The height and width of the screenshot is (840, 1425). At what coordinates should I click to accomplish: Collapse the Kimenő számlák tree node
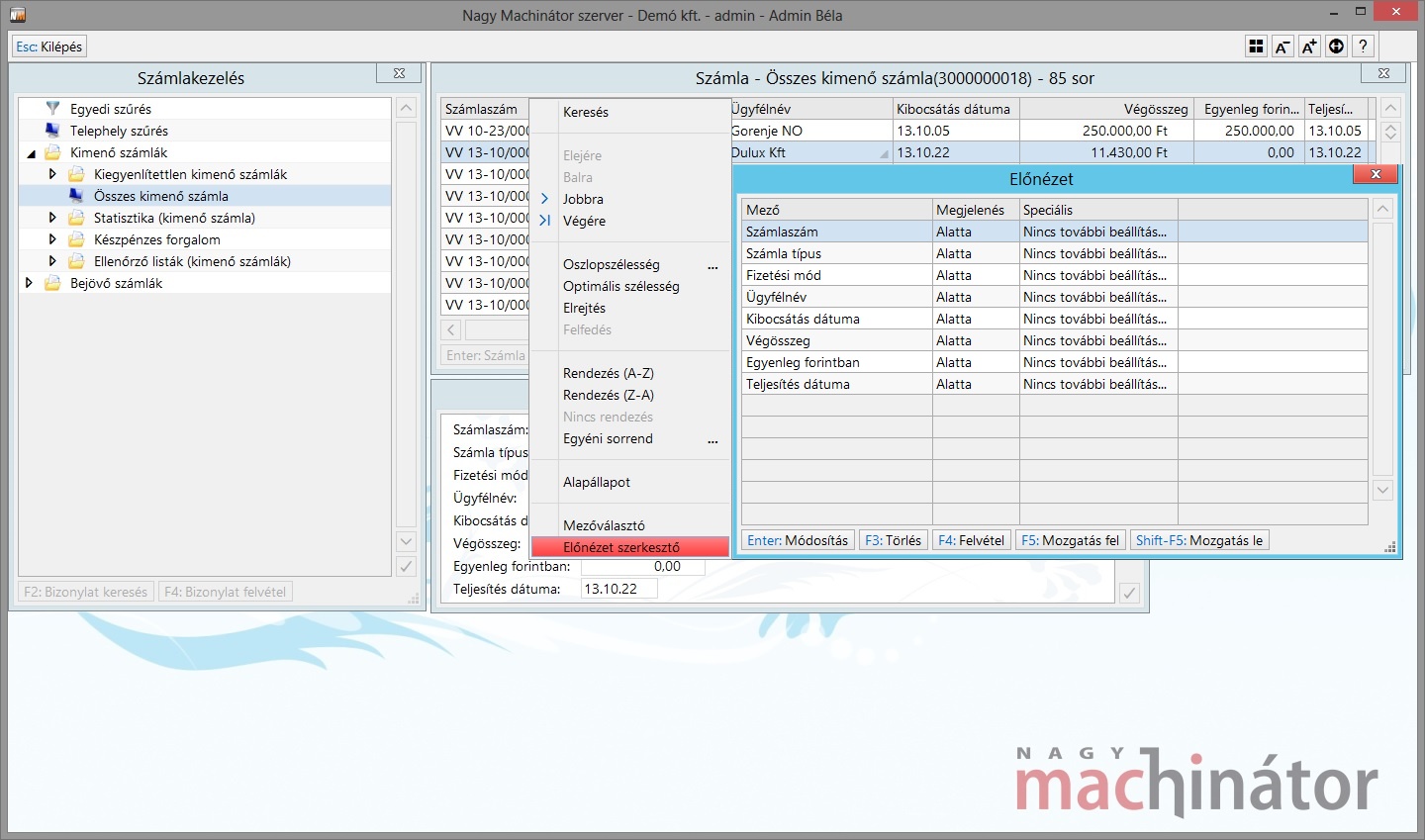coord(31,153)
